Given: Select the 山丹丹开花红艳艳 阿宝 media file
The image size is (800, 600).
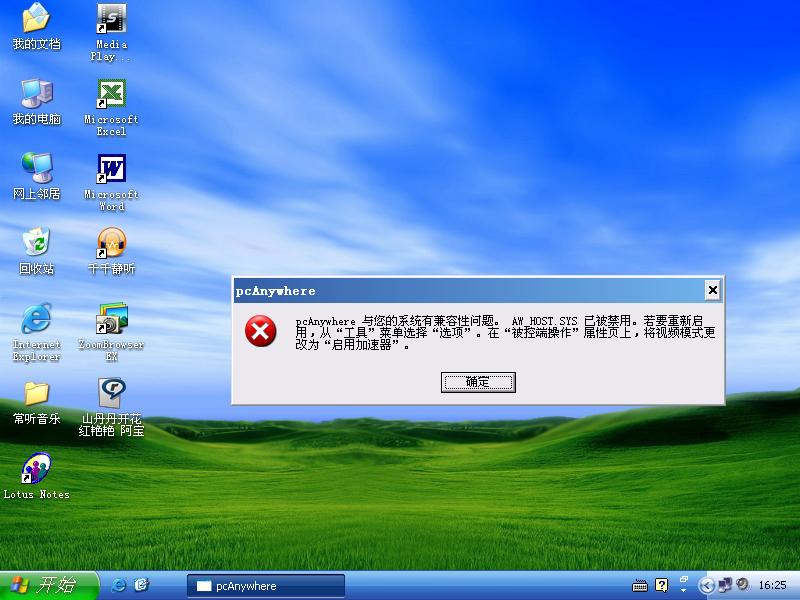Looking at the screenshot, I should [x=111, y=407].
